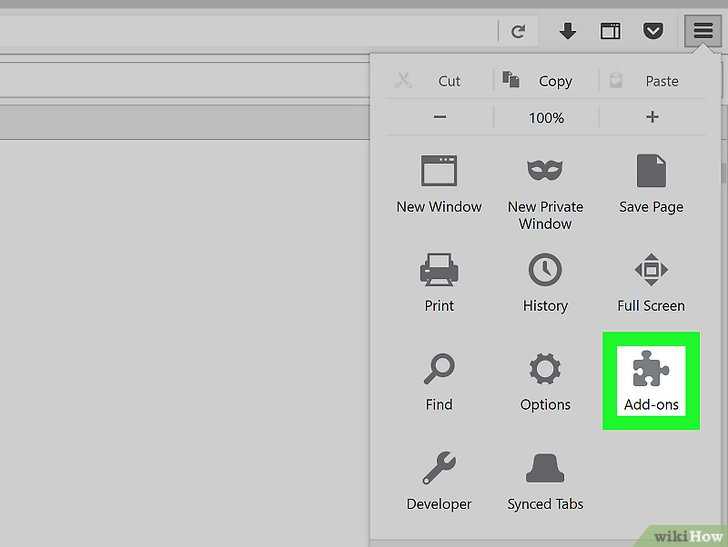
Task: Enter Full Screen mode
Action: point(651,283)
